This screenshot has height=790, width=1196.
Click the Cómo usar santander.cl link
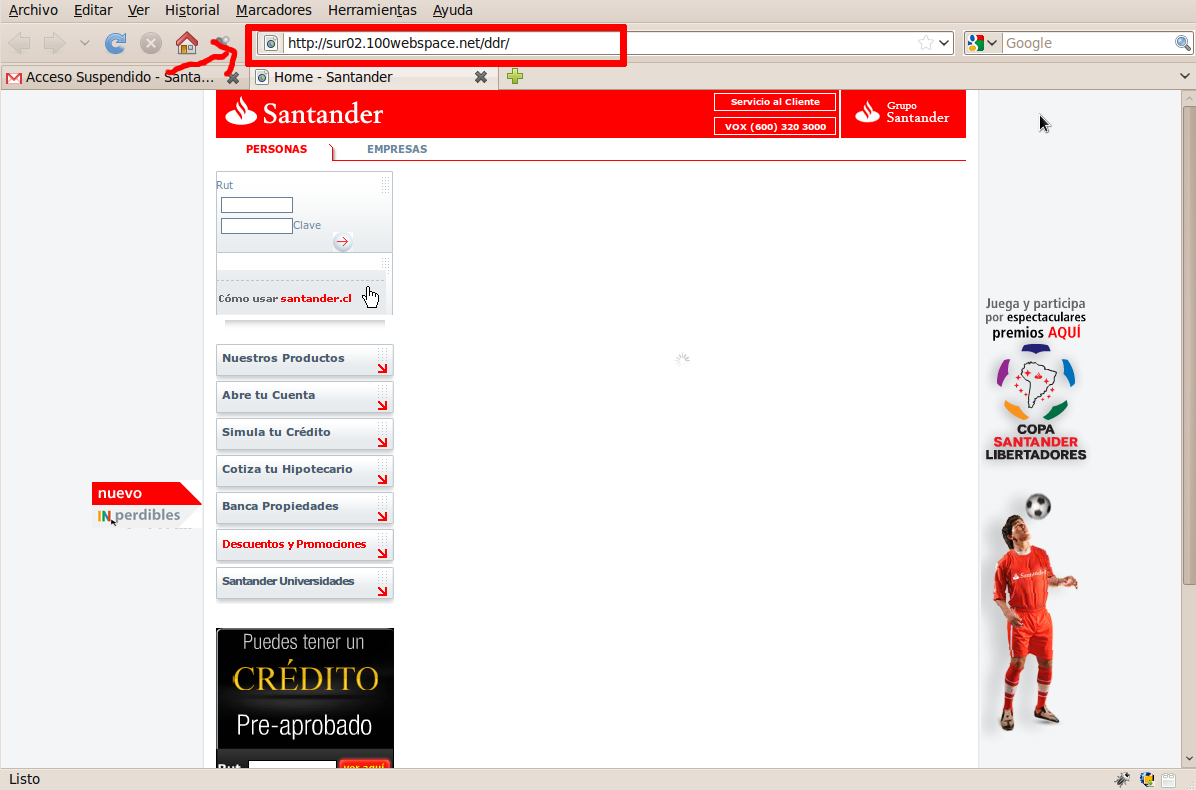coord(285,298)
